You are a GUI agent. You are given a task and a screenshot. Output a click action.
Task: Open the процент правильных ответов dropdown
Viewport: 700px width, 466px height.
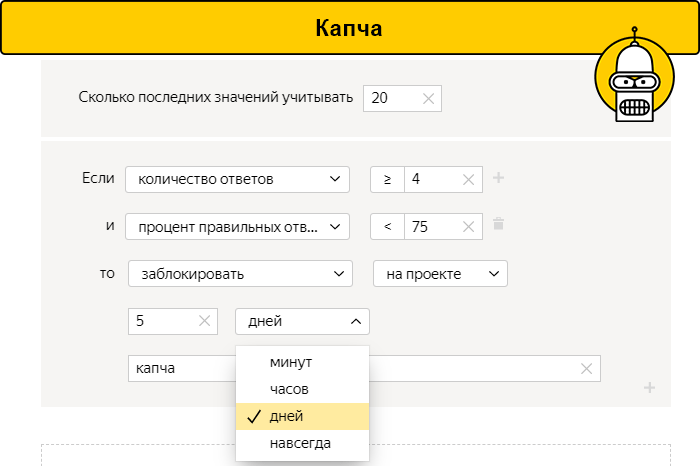[x=237, y=227]
